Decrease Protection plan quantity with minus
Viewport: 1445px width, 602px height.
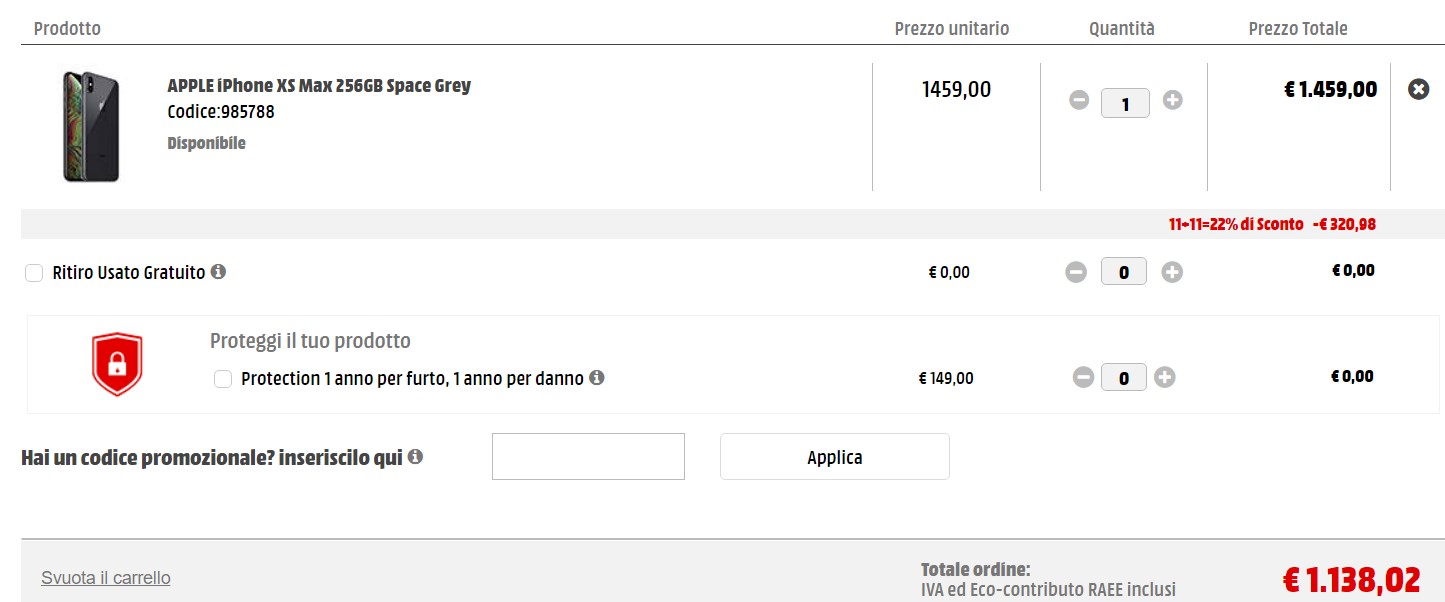click(1083, 377)
